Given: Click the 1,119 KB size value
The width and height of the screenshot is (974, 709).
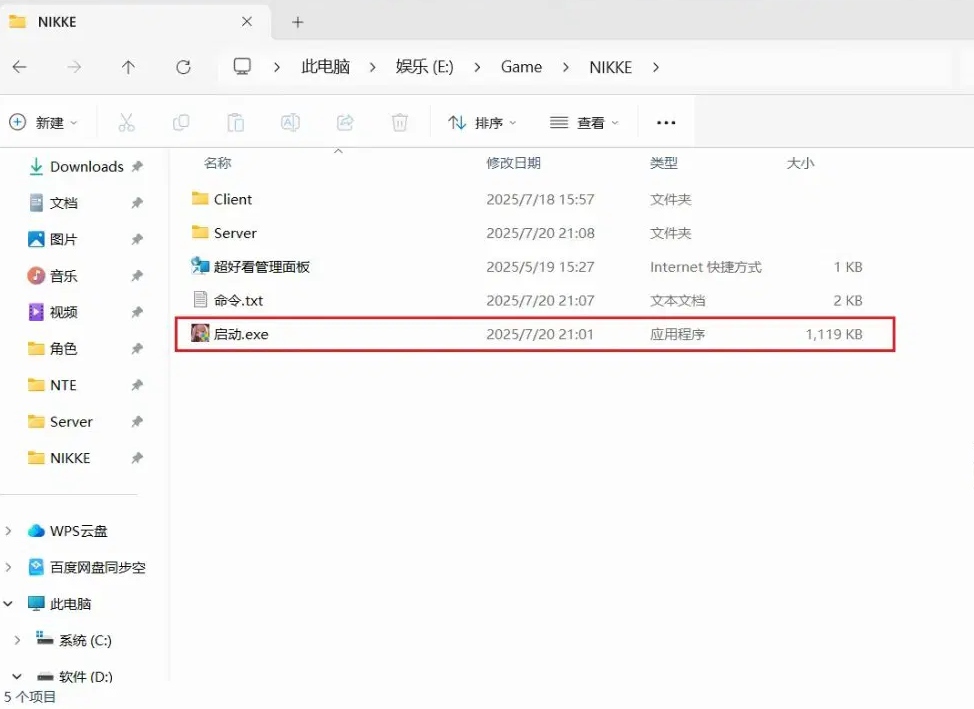Looking at the screenshot, I should tap(834, 334).
